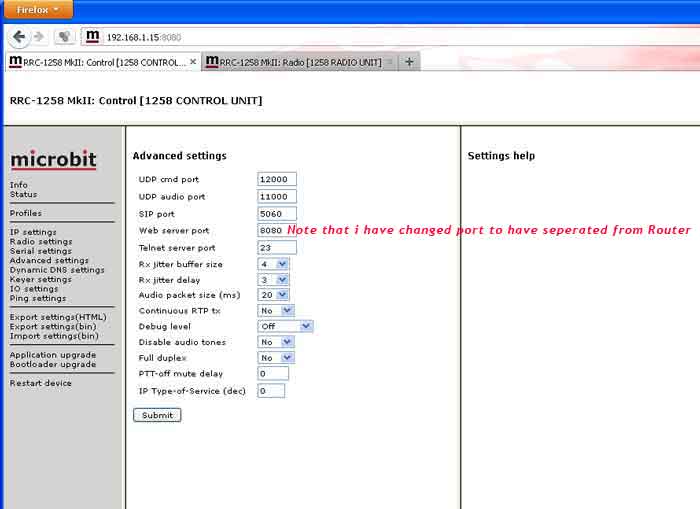Click the 'Debug level' label text
This screenshot has width=700, height=509.
pos(165,326)
